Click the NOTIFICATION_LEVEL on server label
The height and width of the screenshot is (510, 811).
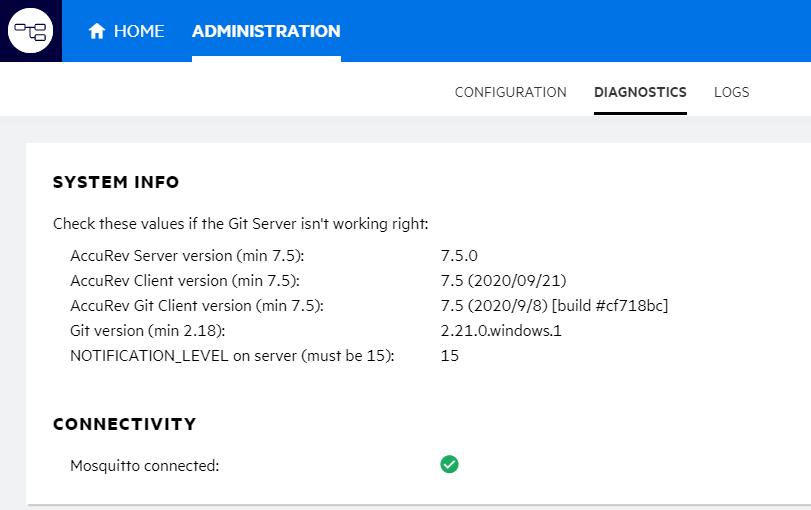pos(232,355)
